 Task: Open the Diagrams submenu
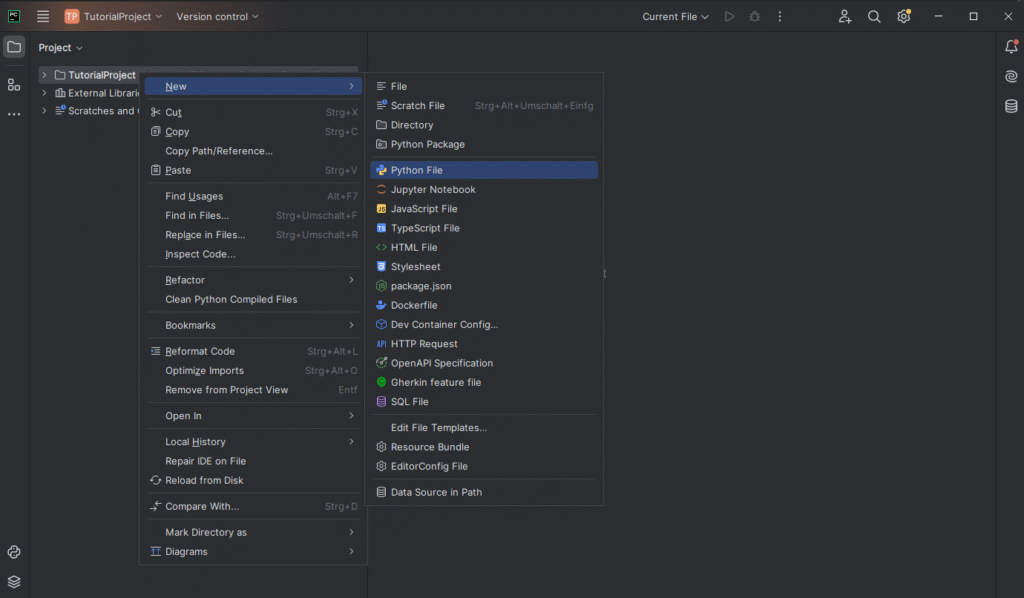(253, 552)
